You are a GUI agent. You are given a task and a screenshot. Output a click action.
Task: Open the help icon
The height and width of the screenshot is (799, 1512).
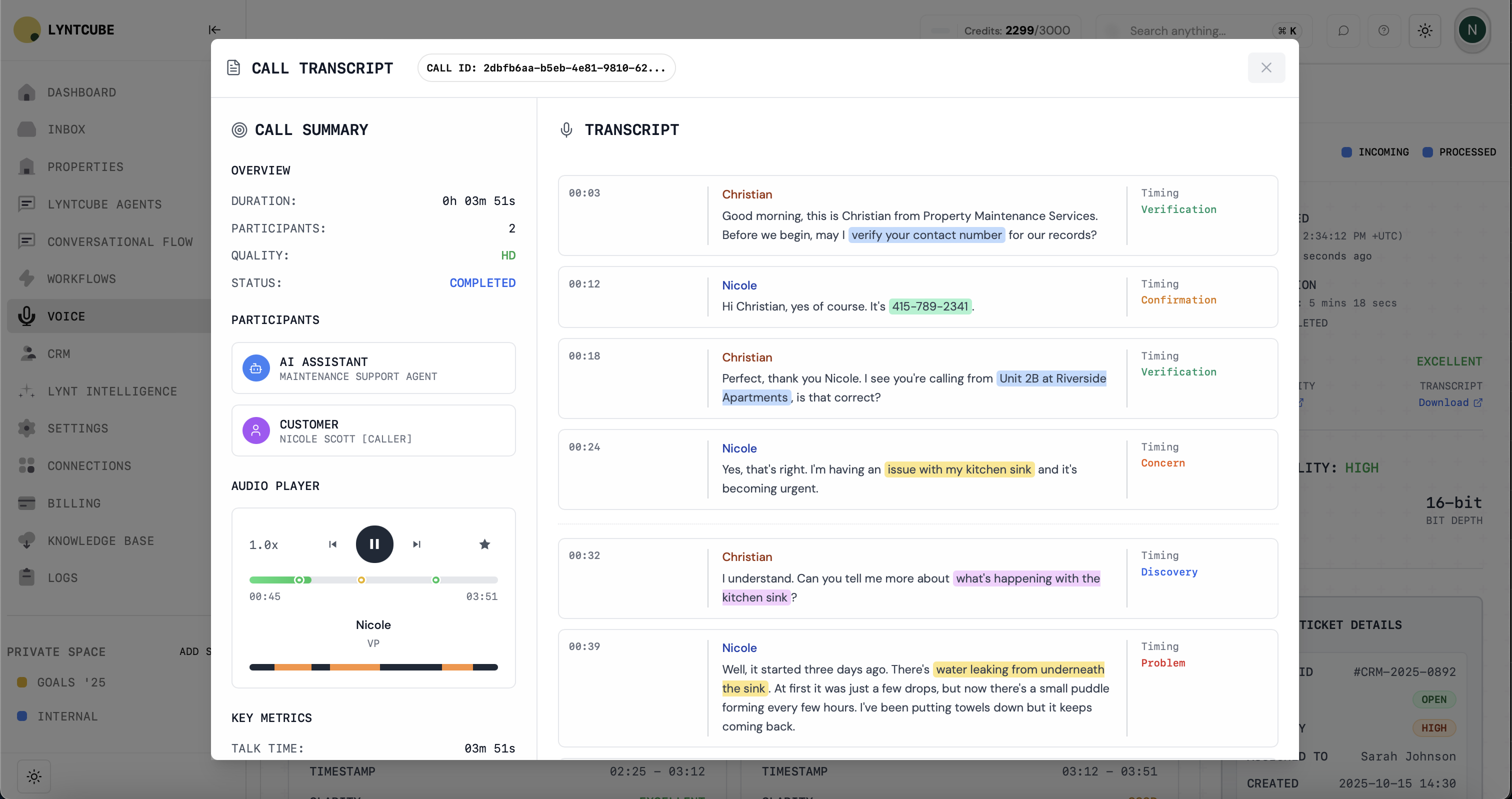point(1383,30)
